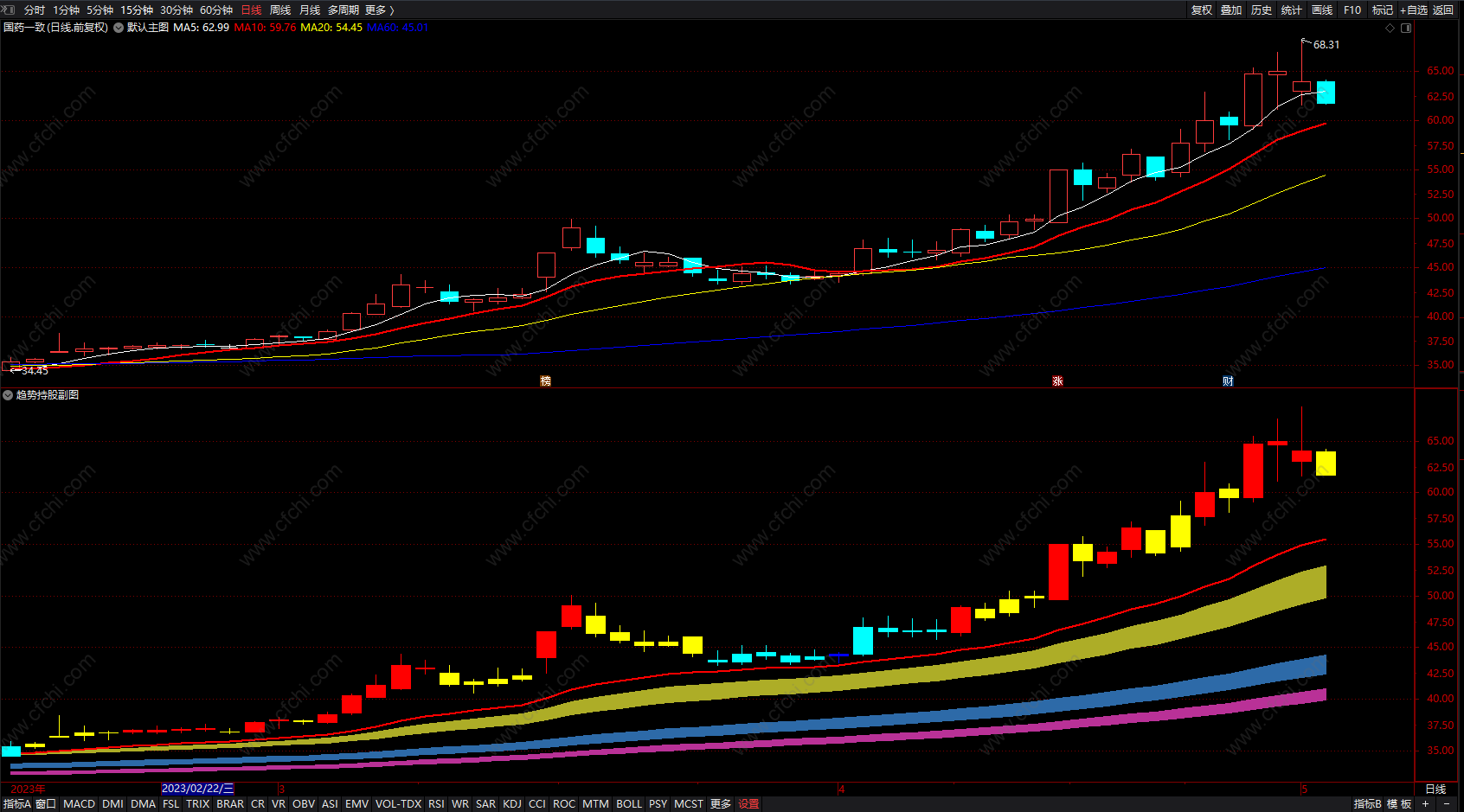Viewport: 1464px width, 812px height.
Task: Apply the CR indicator
Action: point(258,804)
